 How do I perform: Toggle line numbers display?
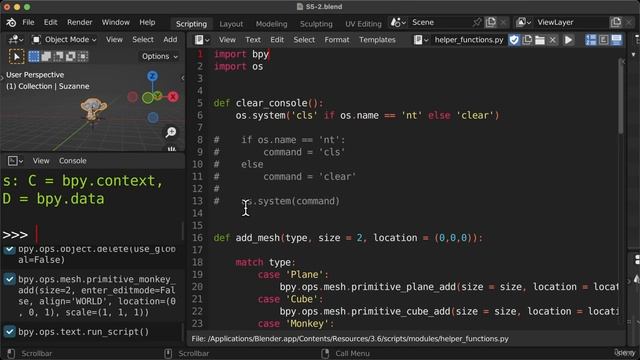coord(591,40)
